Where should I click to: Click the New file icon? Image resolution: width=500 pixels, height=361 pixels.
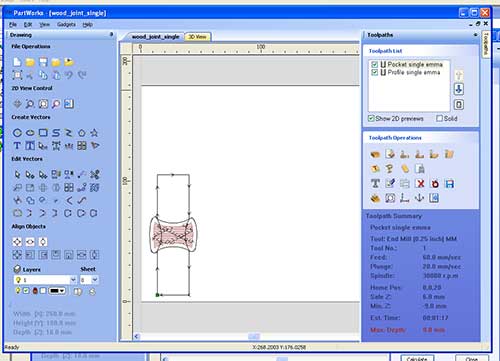tap(17, 62)
